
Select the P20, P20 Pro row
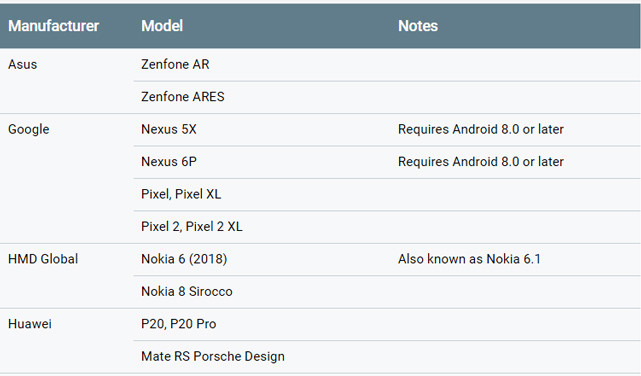(387, 324)
